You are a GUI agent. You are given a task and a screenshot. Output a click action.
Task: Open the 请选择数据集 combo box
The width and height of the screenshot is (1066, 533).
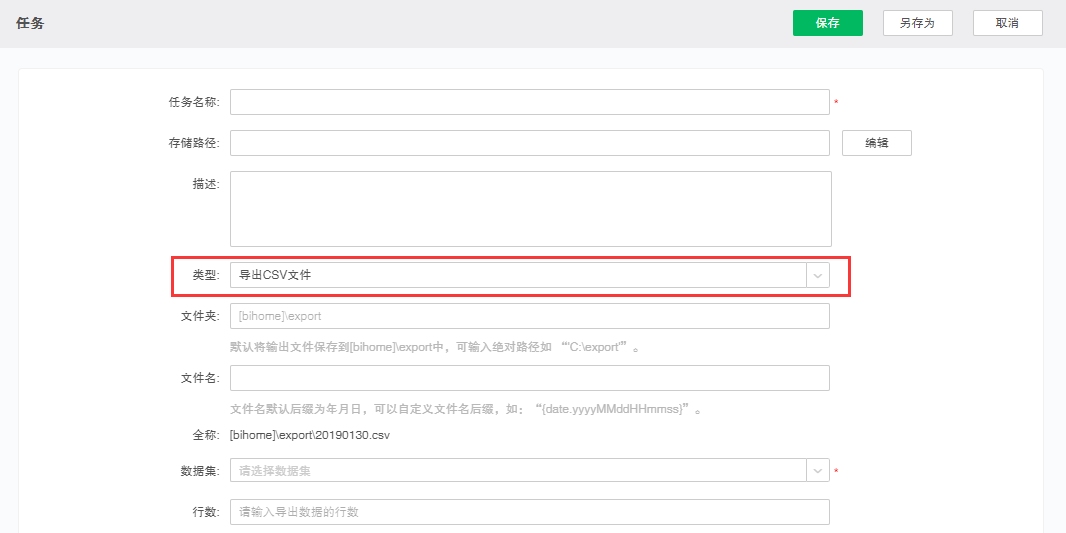(x=518, y=470)
